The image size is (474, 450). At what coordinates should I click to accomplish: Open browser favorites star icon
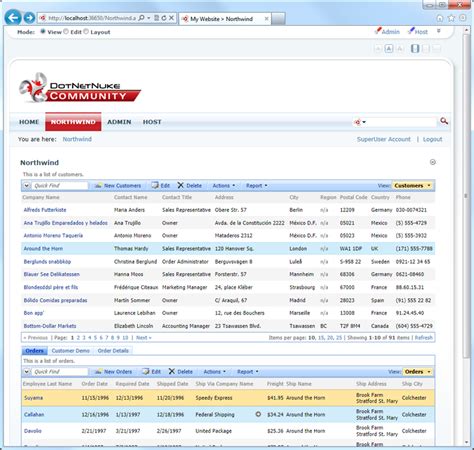(x=451, y=18)
